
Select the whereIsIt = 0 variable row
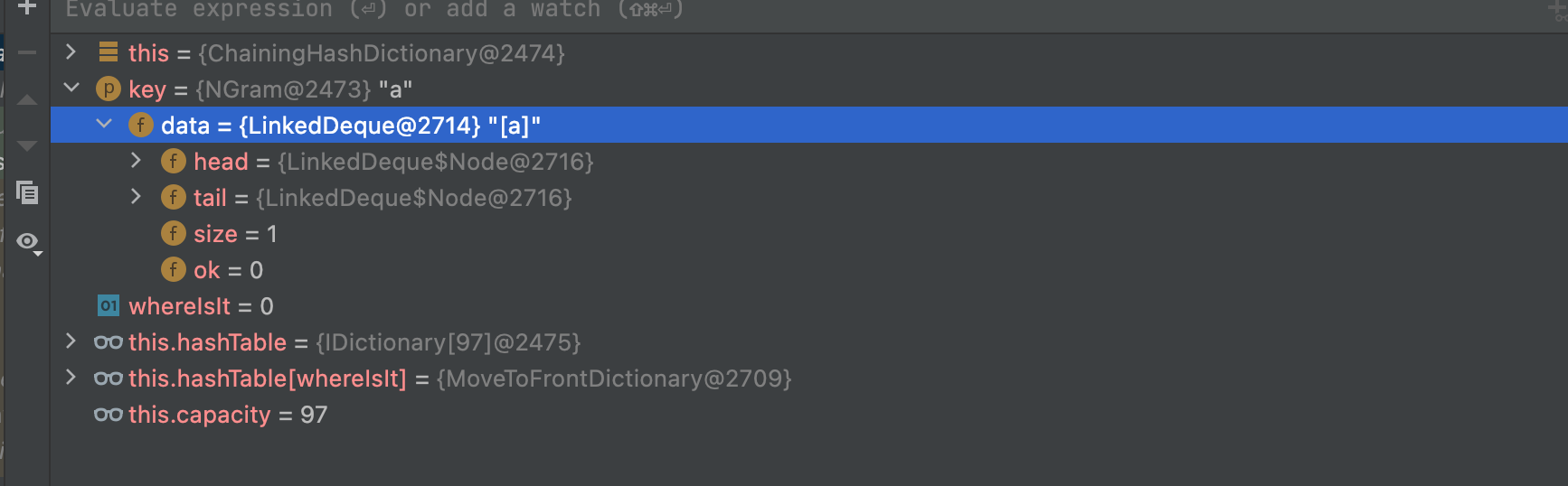pyautogui.click(x=201, y=306)
